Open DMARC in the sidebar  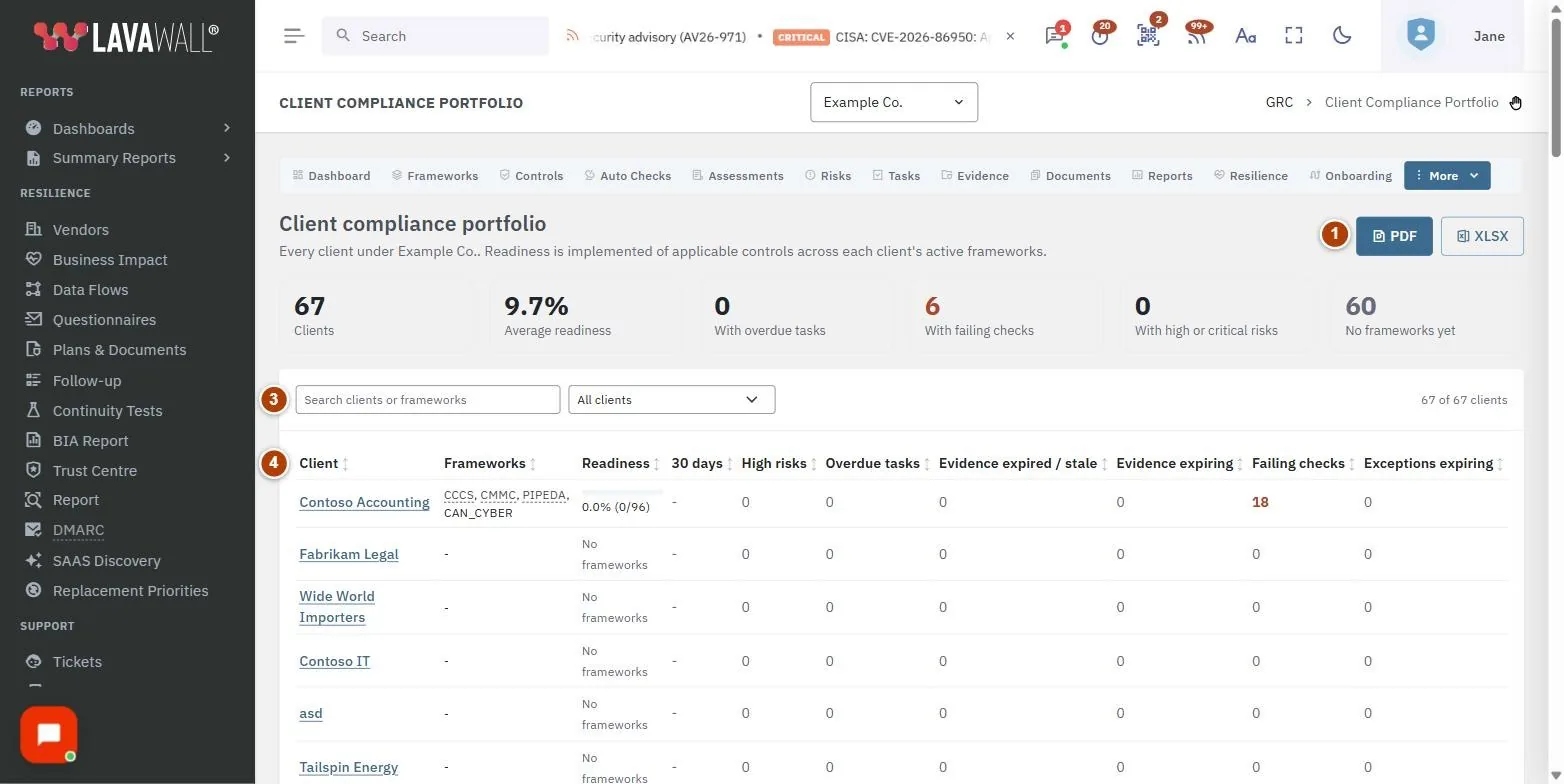pos(78,529)
